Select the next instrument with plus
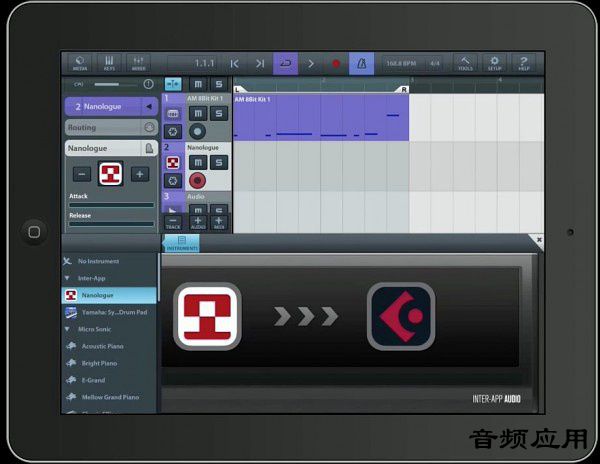This screenshot has height=464, width=600. (140, 174)
